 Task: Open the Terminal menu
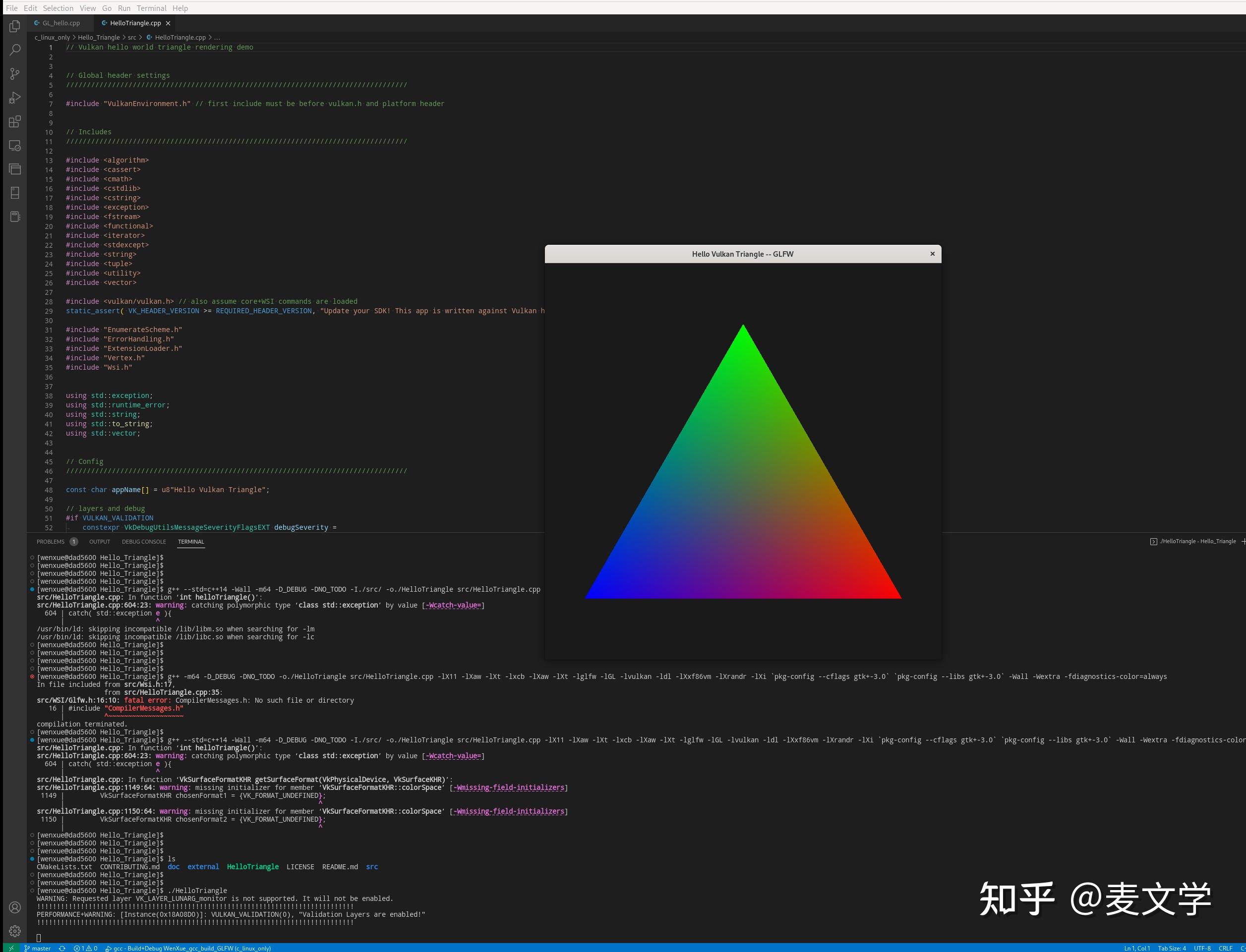(x=151, y=8)
